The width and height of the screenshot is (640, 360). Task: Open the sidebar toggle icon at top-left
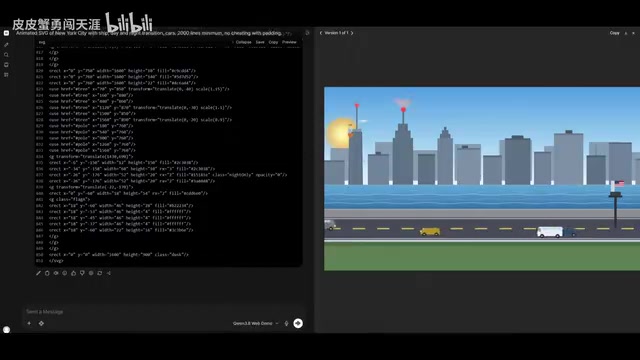tap(6, 33)
